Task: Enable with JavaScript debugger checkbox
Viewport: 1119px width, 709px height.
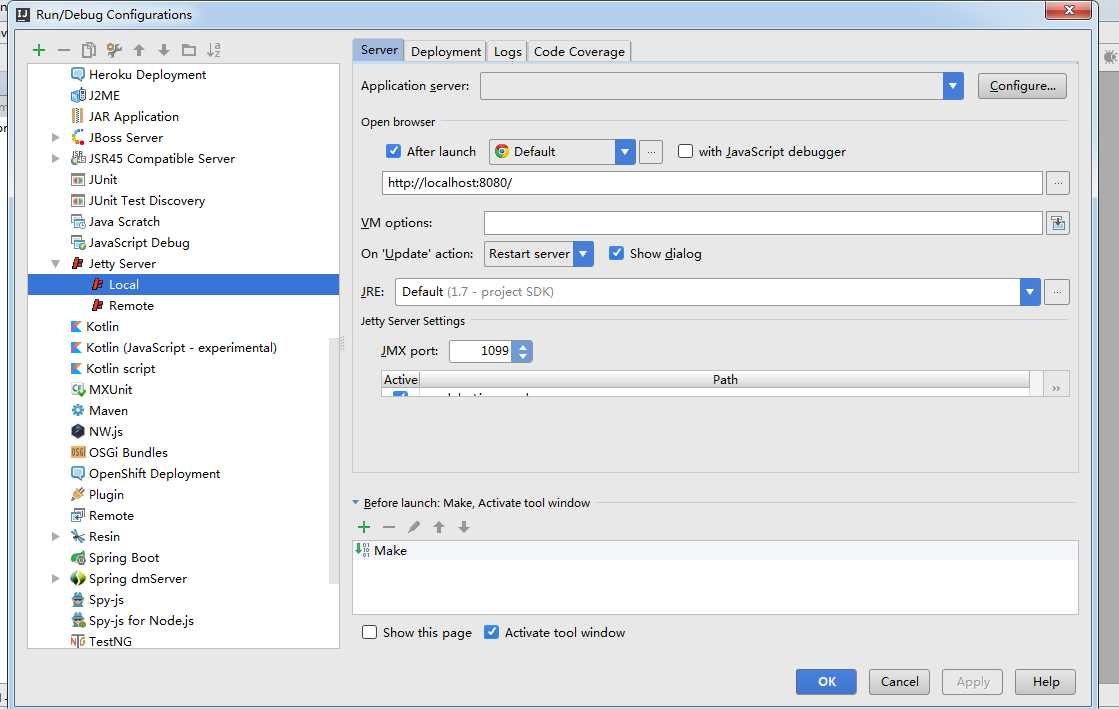Action: (685, 151)
